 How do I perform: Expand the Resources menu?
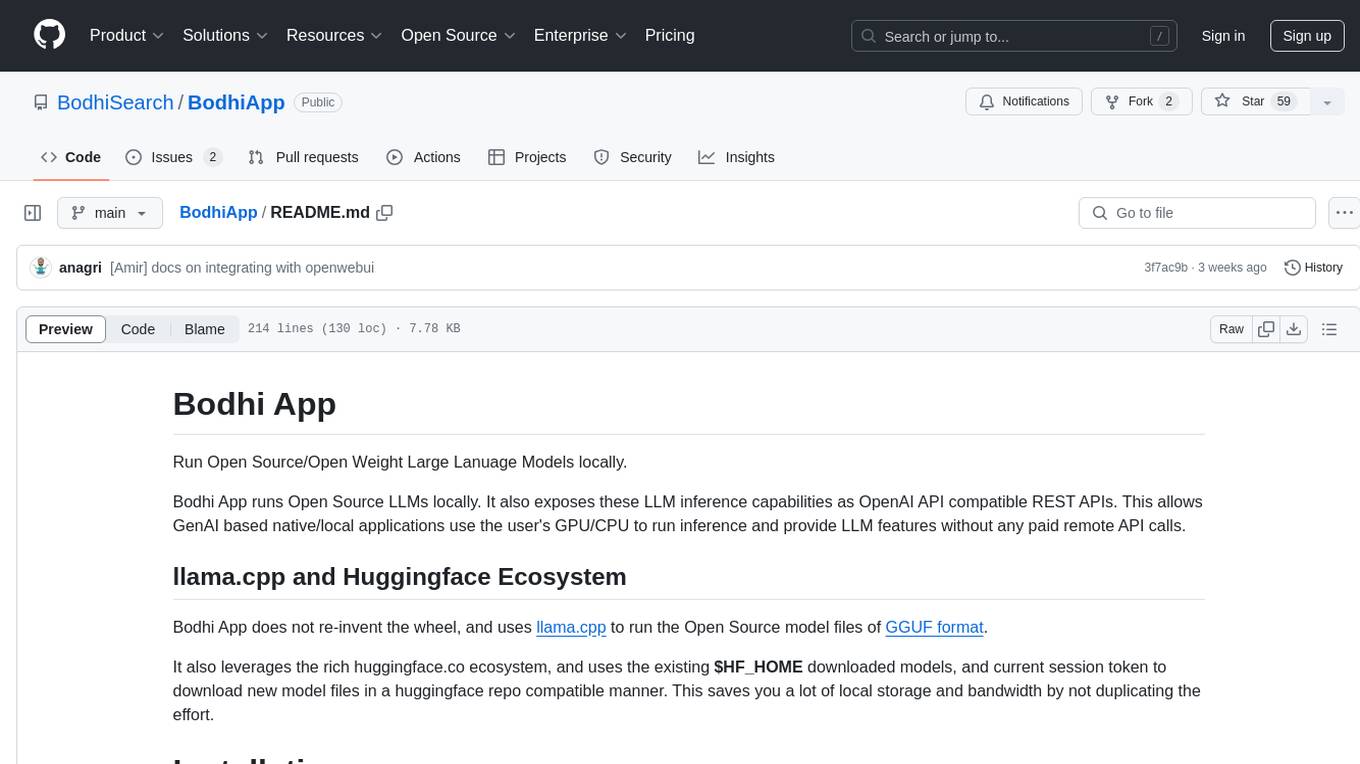coord(334,35)
